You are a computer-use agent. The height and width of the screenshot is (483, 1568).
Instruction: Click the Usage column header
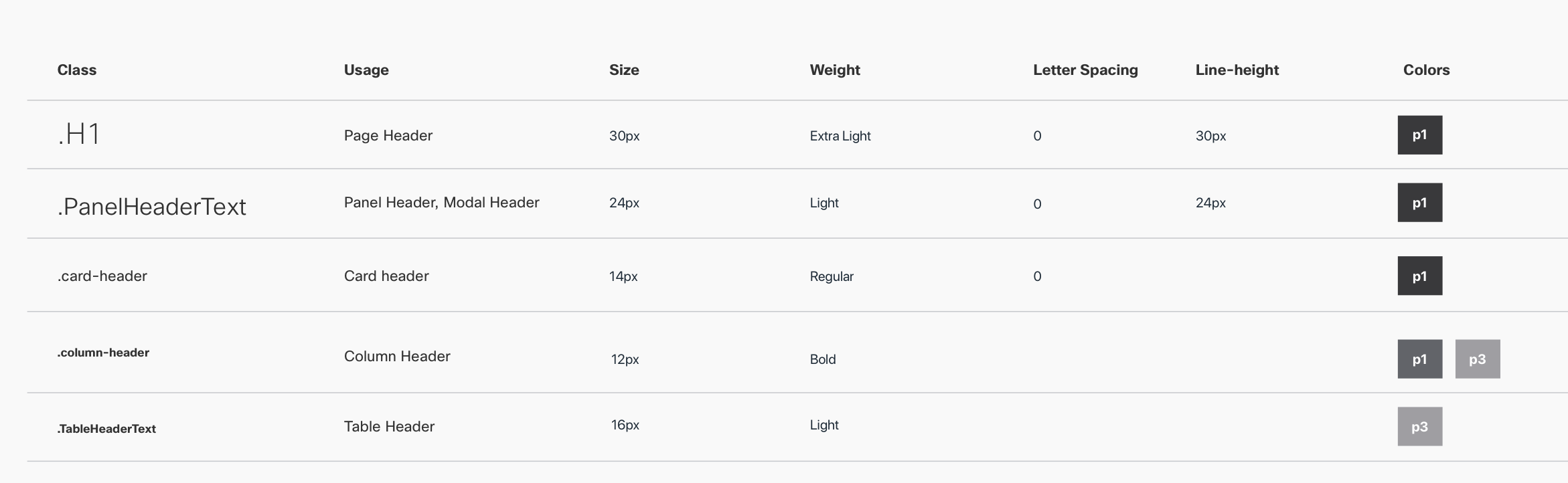pyautogui.click(x=366, y=70)
